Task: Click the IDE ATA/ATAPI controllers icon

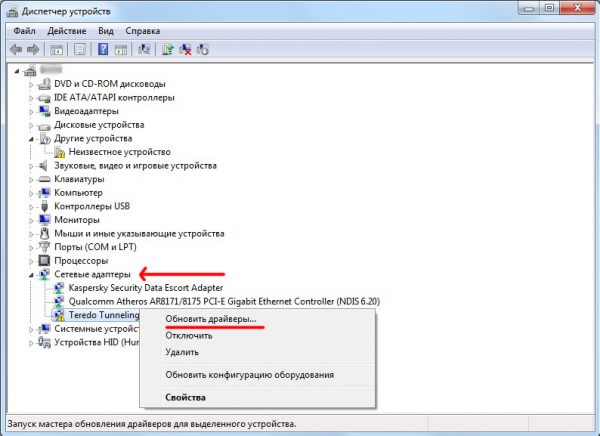Action: (x=44, y=98)
